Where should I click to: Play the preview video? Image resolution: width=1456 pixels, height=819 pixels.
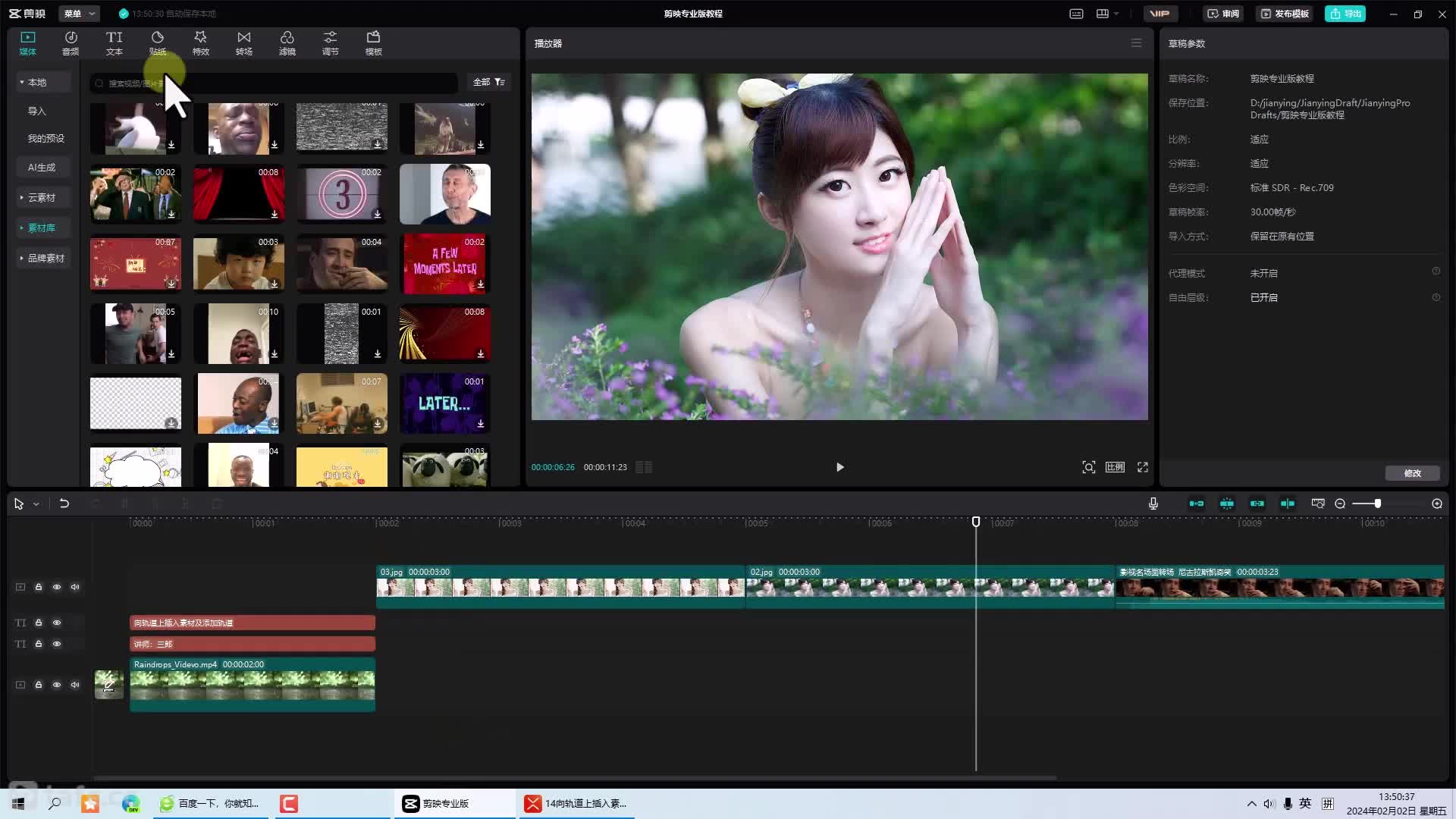839,467
